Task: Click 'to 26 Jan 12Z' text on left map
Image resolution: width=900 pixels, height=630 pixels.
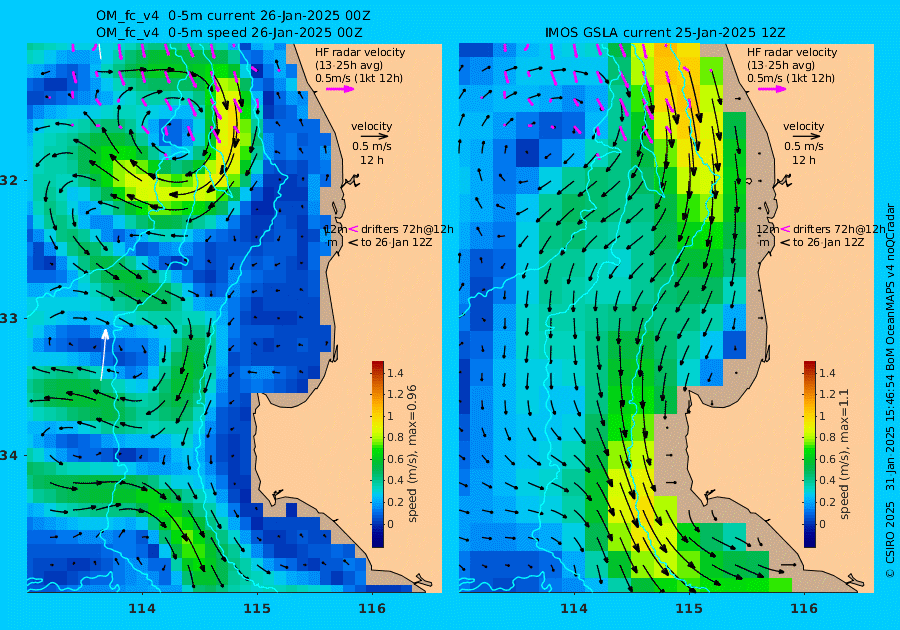Action: (396, 242)
